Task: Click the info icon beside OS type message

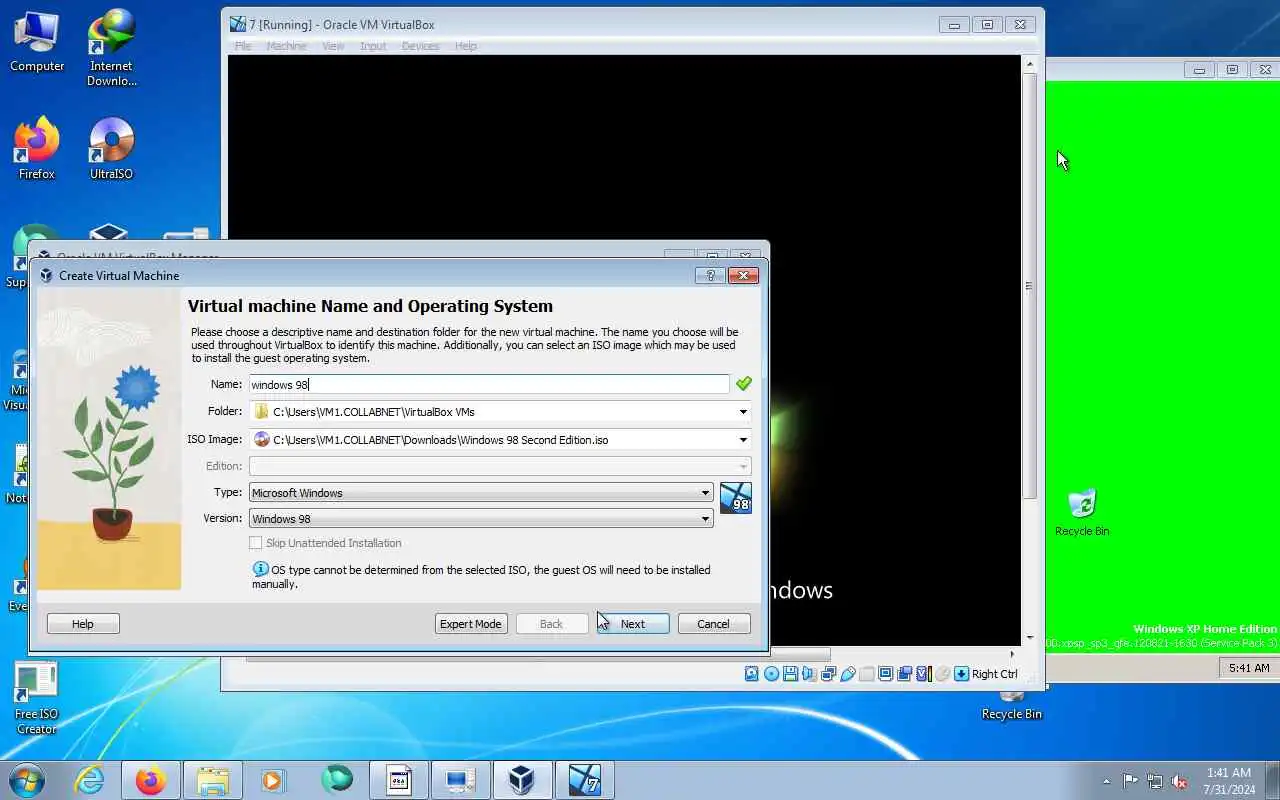Action: [x=261, y=569]
